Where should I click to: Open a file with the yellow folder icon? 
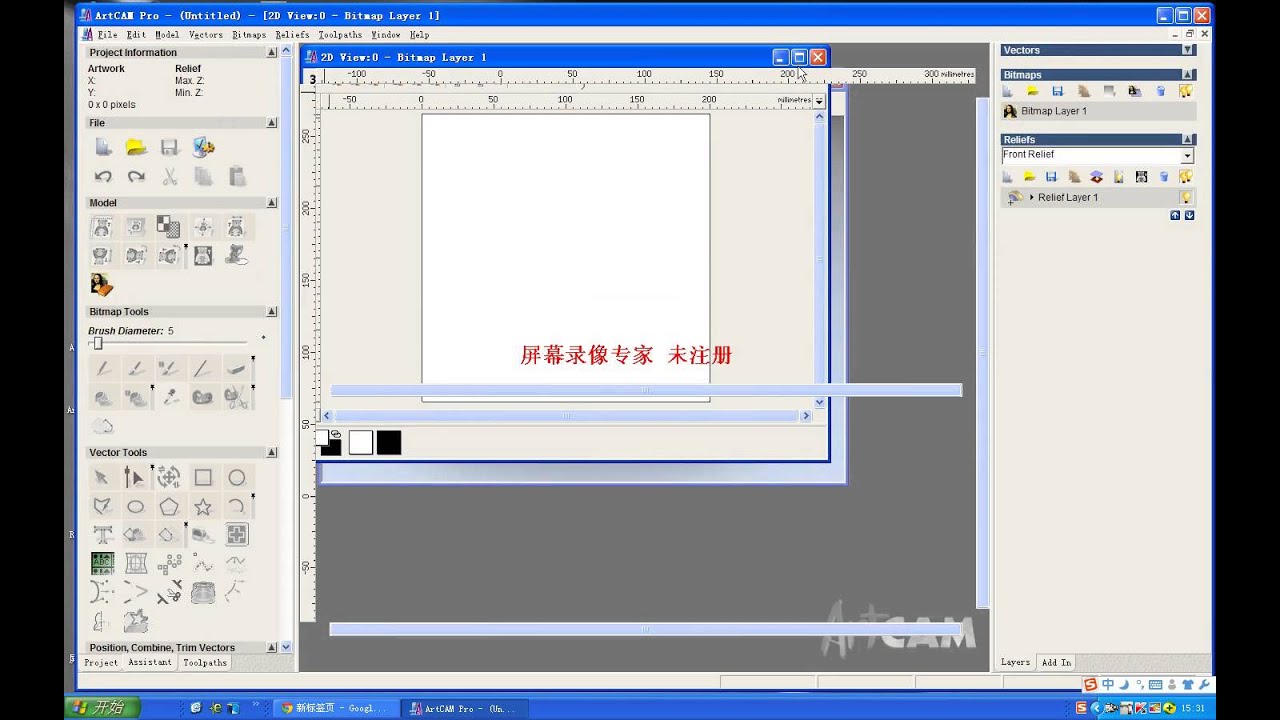[136, 147]
